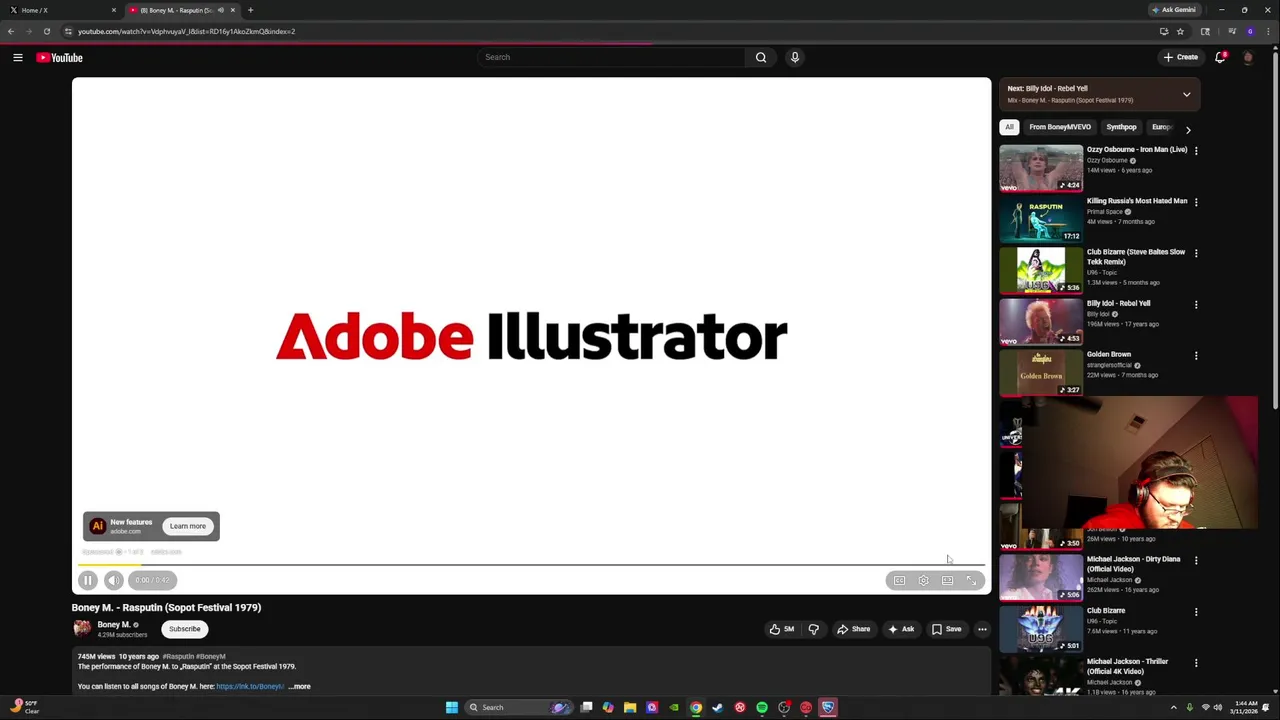Toggle closed captions on the player
This screenshot has width=1280, height=720.
[899, 580]
